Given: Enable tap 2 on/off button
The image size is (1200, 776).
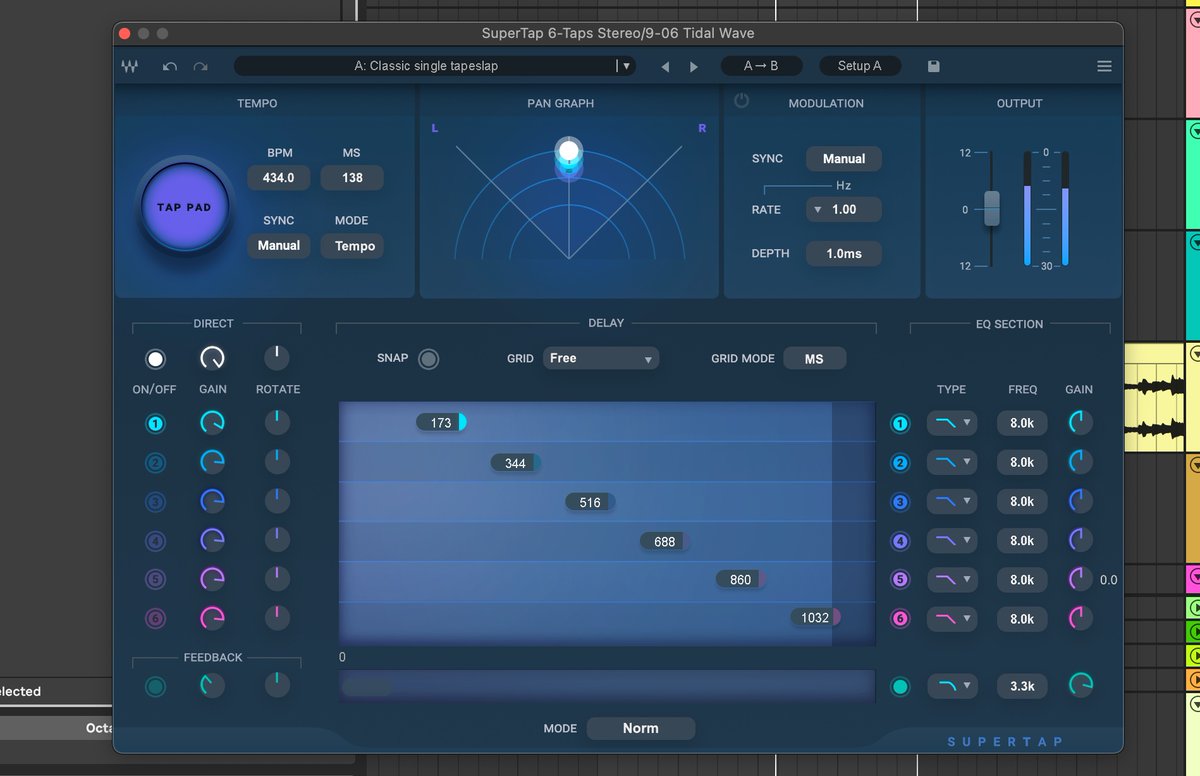Looking at the screenshot, I should (155, 463).
